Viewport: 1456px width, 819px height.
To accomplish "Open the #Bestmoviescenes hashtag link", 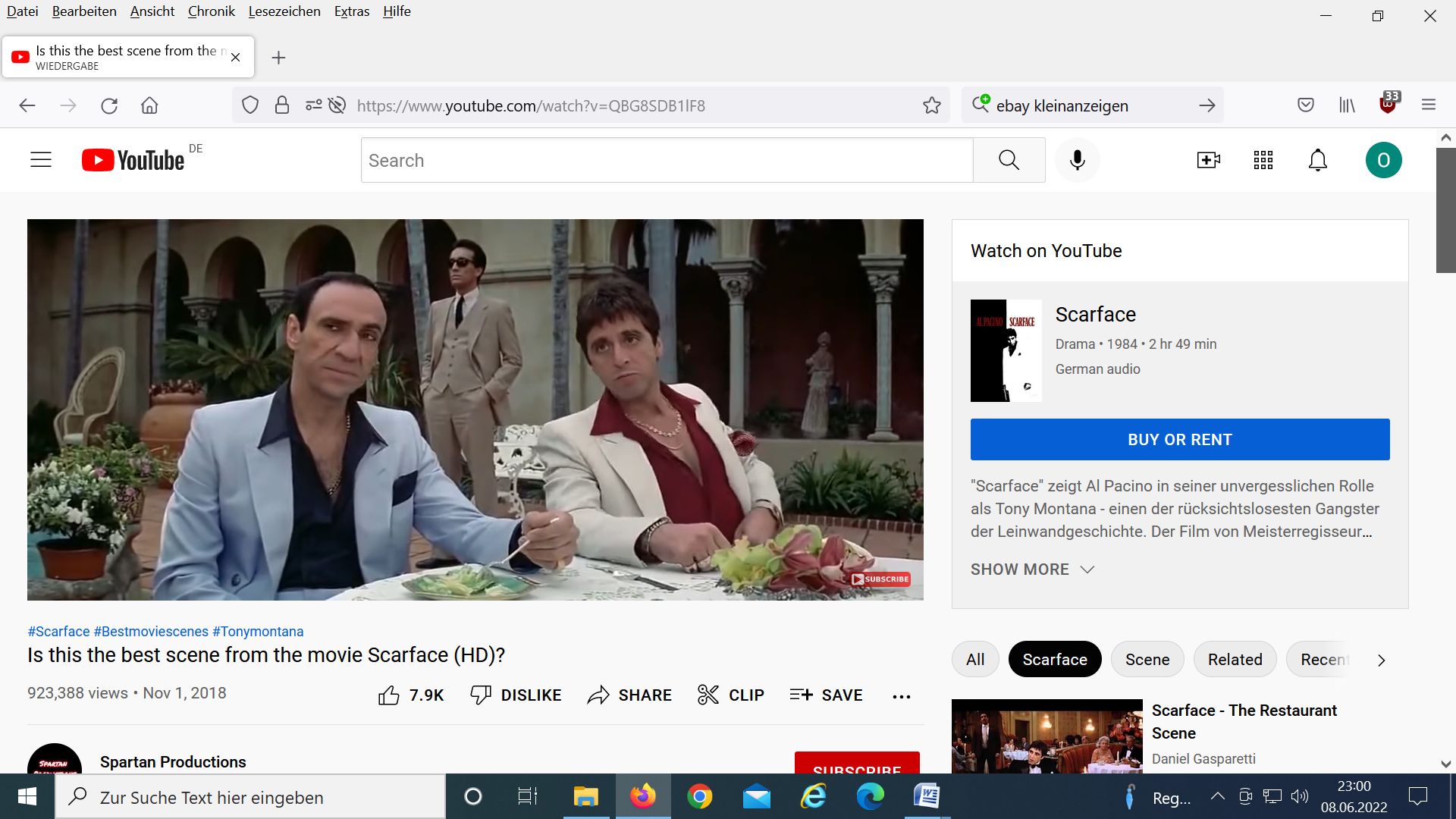I will (151, 632).
